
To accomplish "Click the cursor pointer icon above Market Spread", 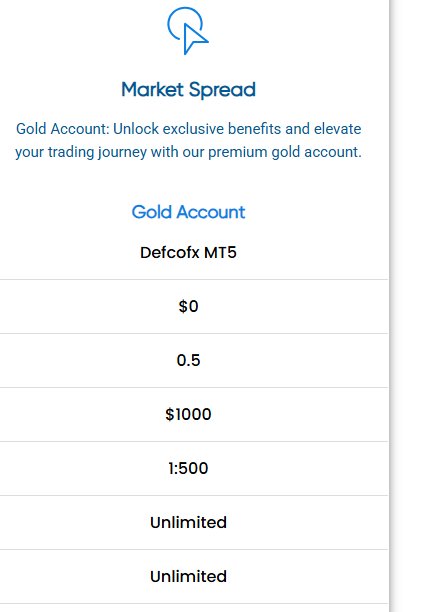I will coord(188,31).
